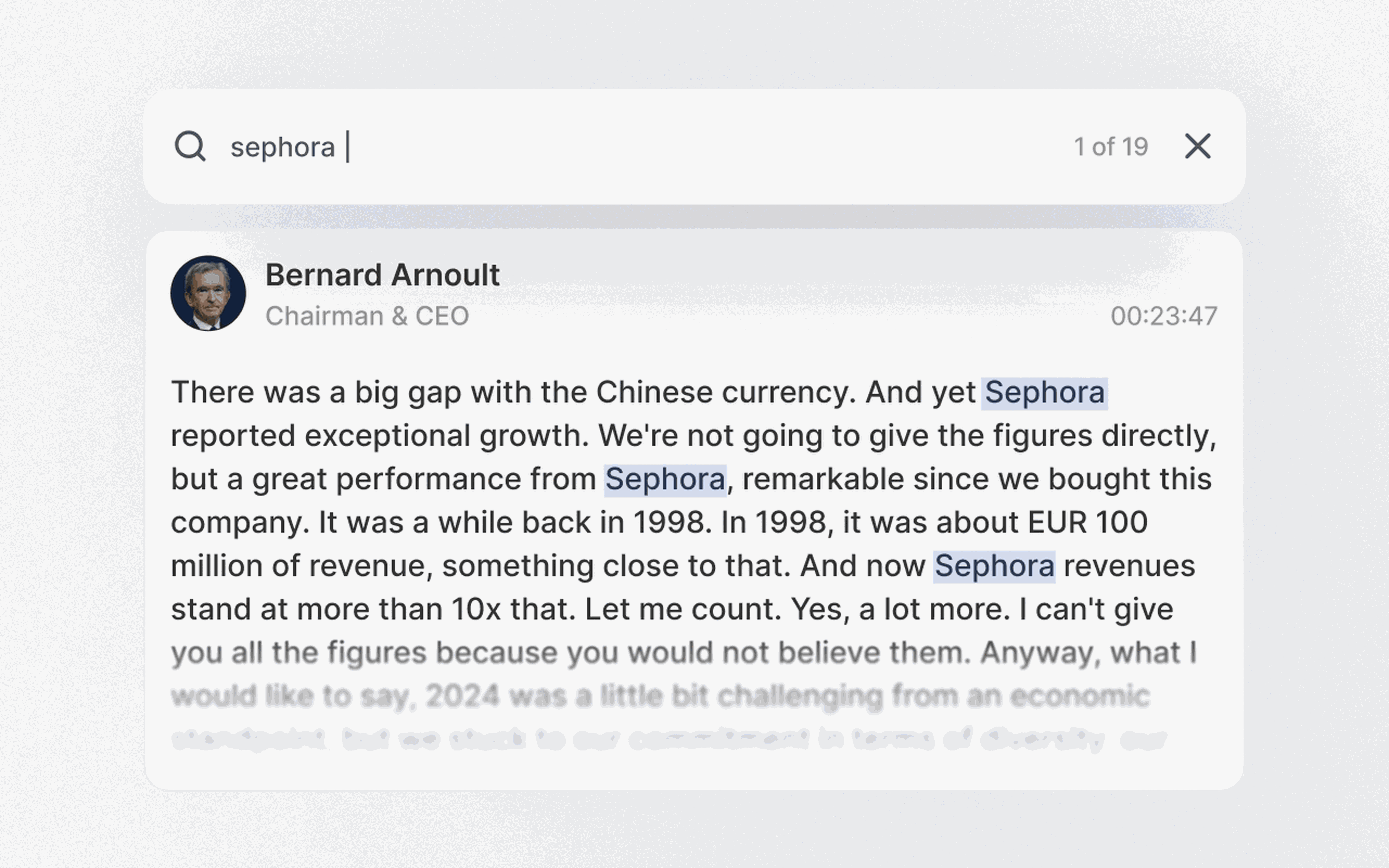Select the "Chairman & CEO" title label
Screen dimensions: 1389x868
tap(367, 316)
